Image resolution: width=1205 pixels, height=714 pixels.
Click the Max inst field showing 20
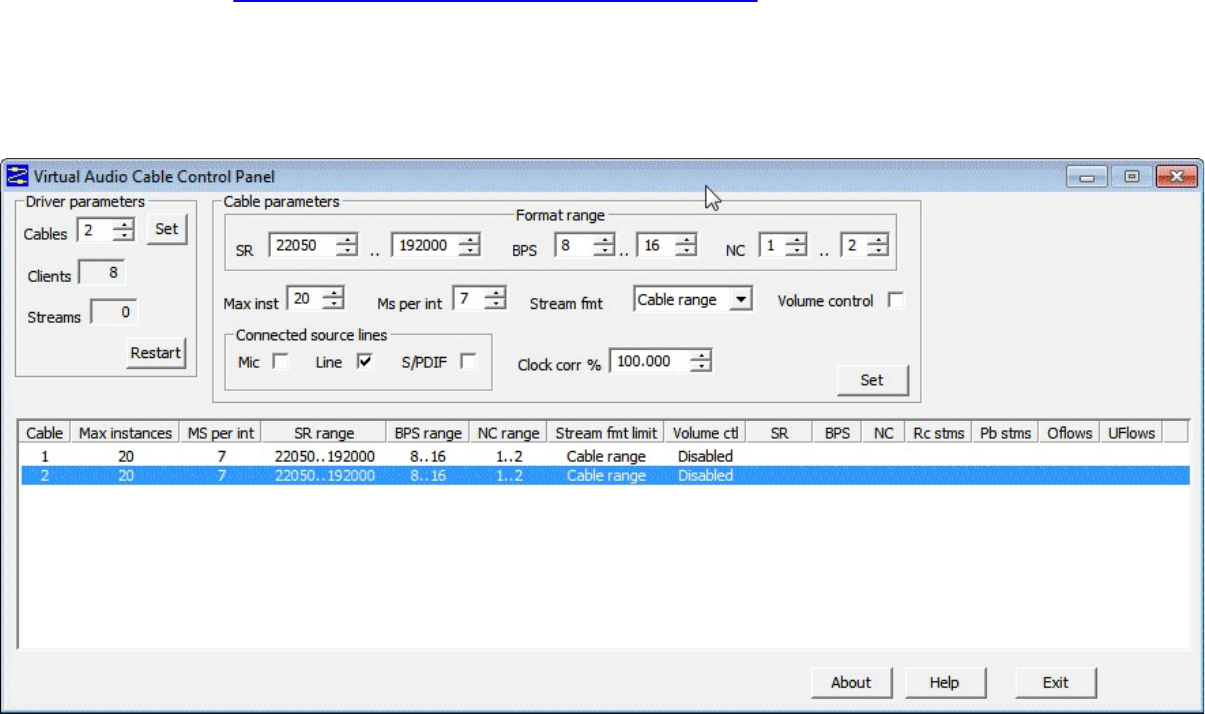click(305, 298)
